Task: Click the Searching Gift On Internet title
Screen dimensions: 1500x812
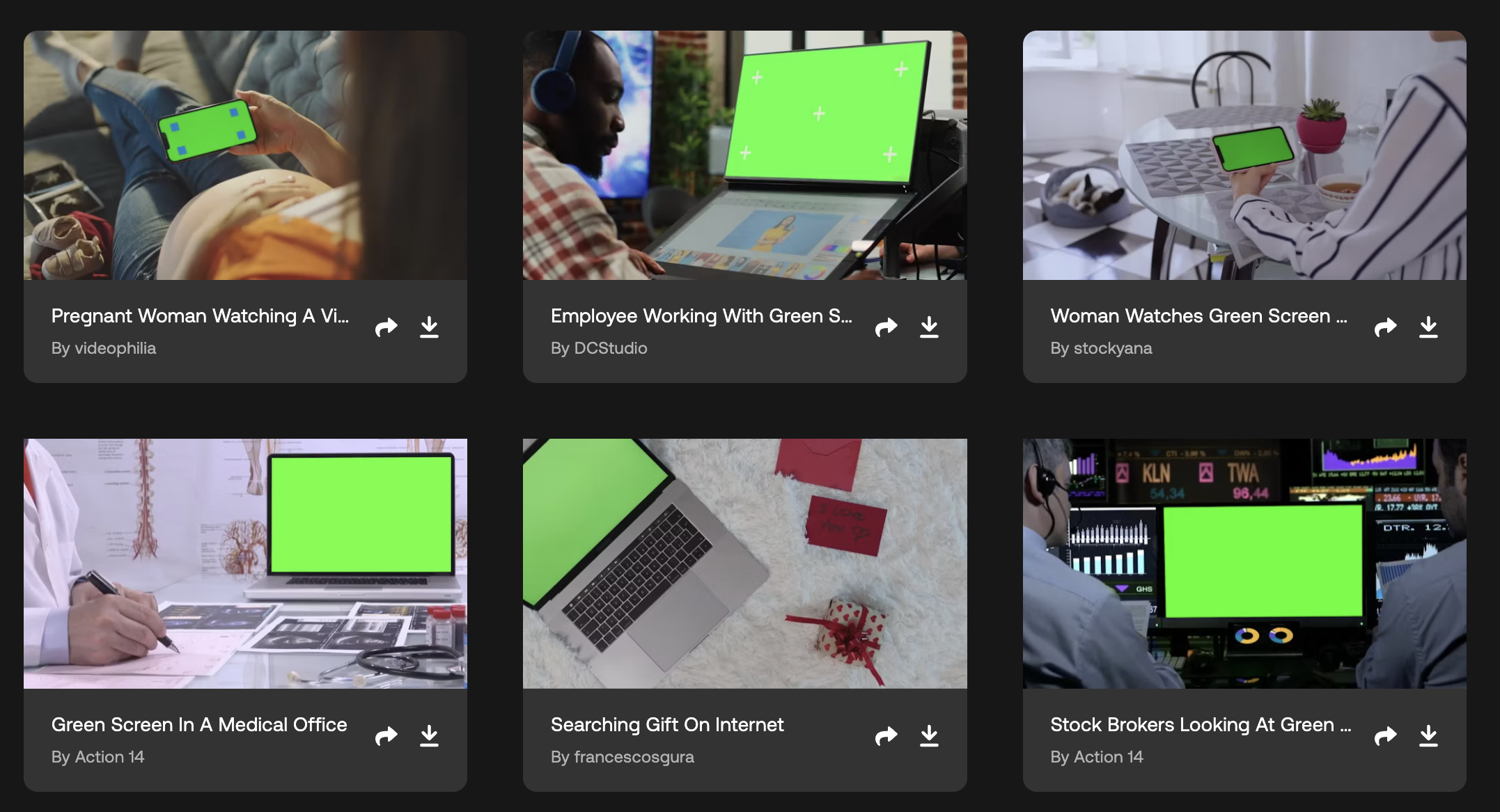Action: coord(667,725)
